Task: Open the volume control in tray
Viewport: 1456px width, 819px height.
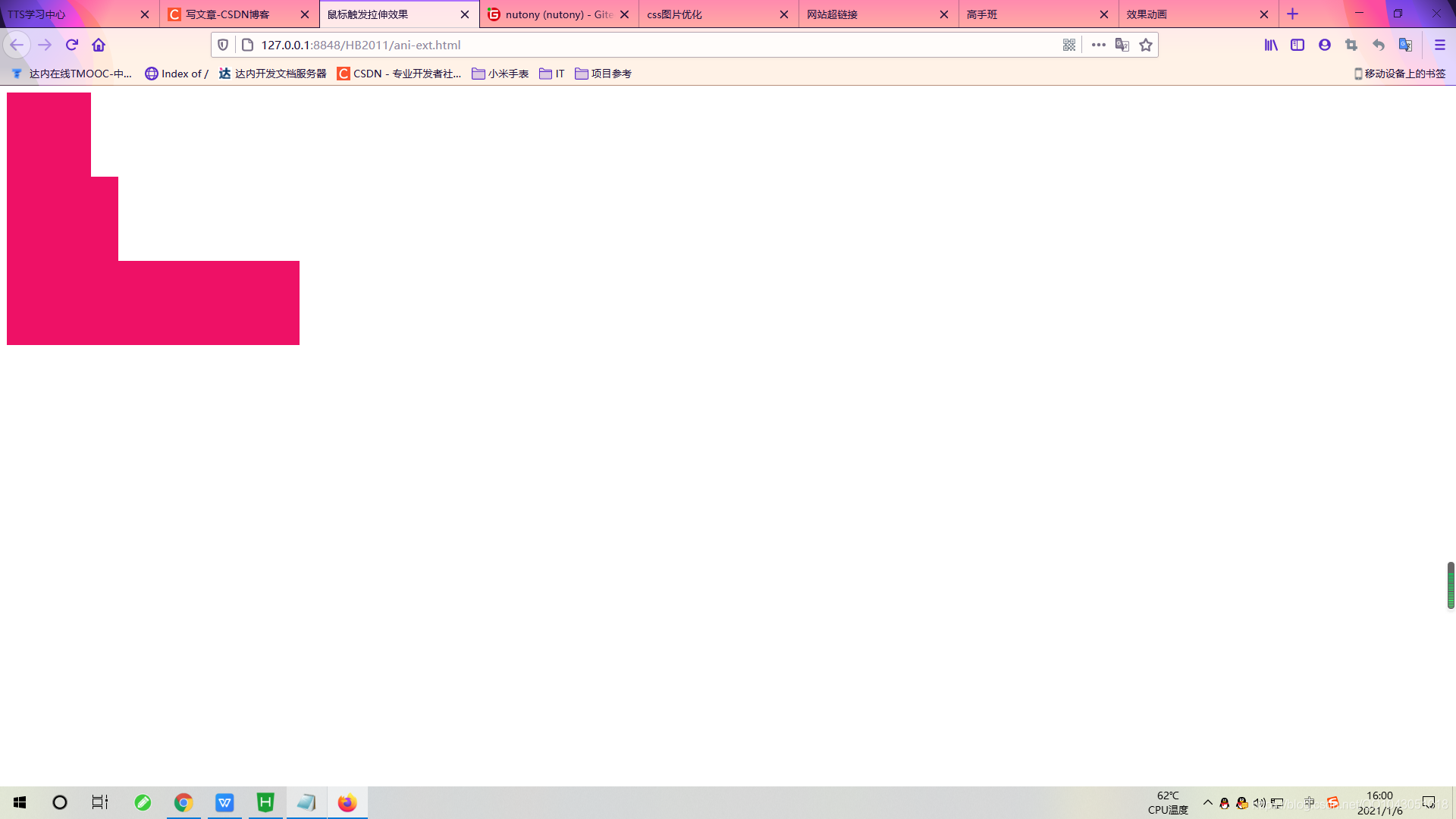Action: pyautogui.click(x=1259, y=803)
